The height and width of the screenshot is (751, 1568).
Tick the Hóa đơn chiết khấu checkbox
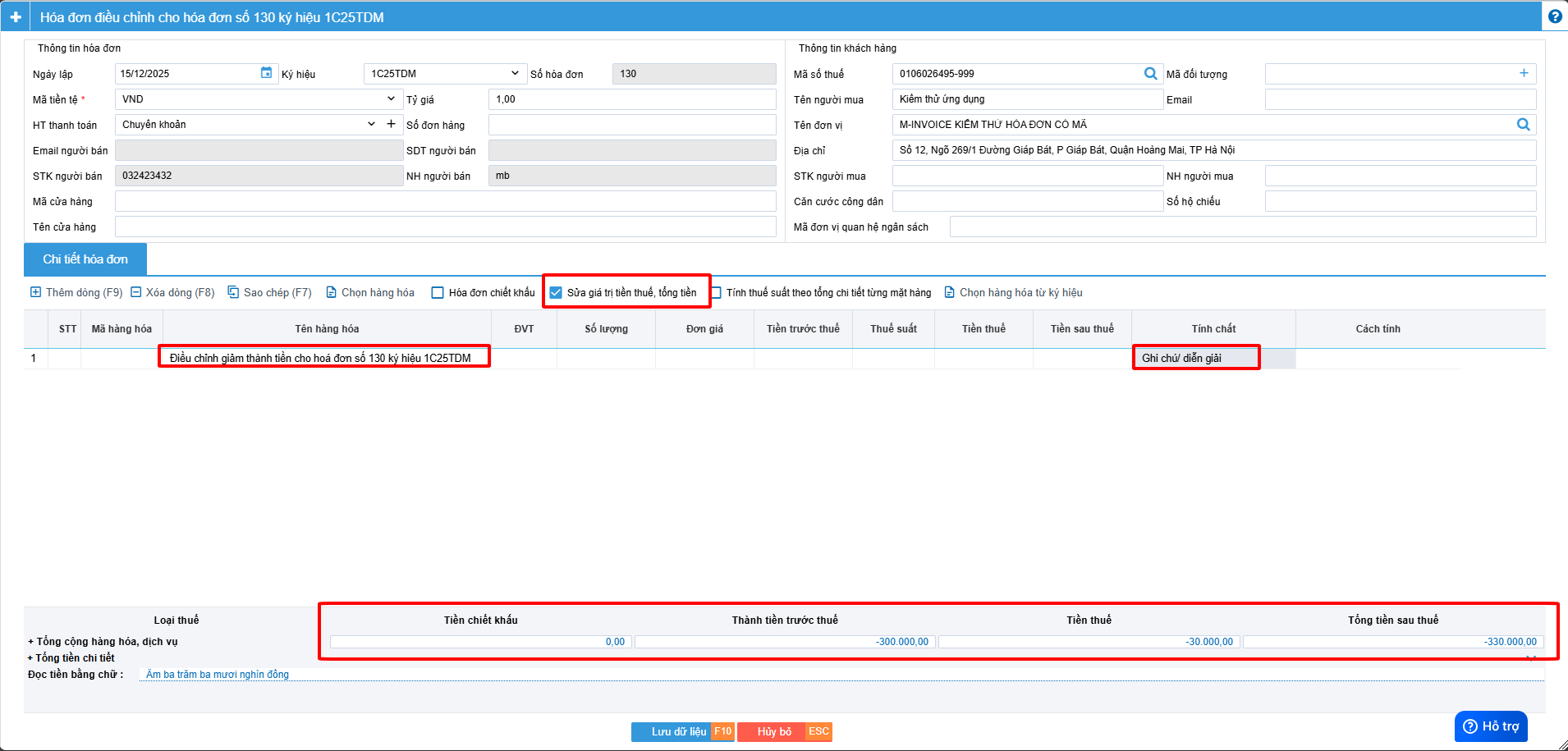438,293
